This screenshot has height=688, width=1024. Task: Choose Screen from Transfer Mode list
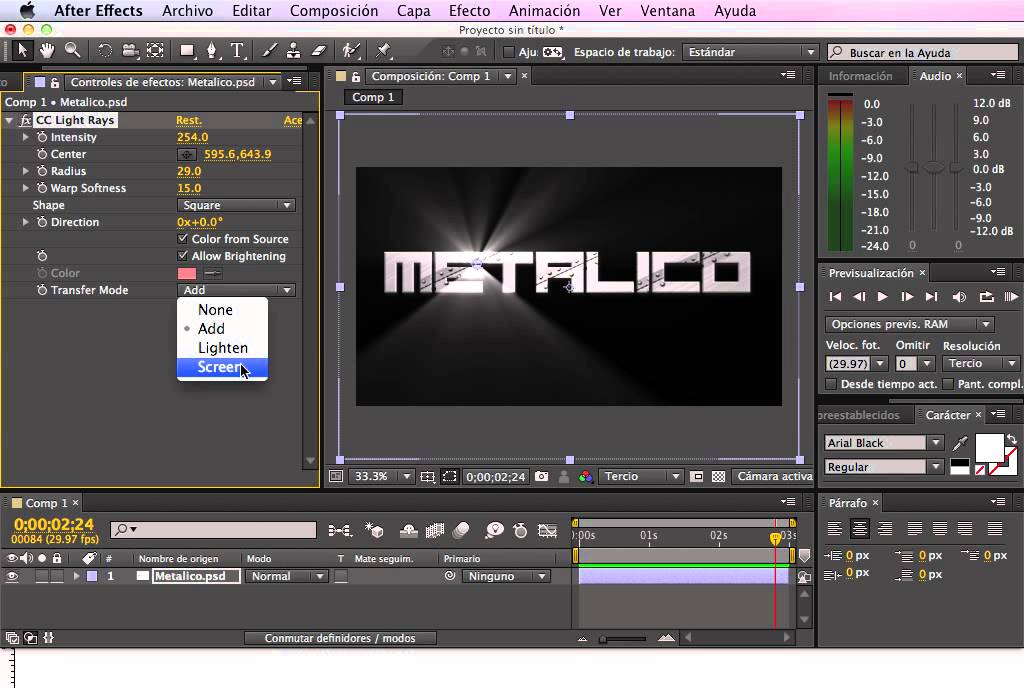click(222, 367)
